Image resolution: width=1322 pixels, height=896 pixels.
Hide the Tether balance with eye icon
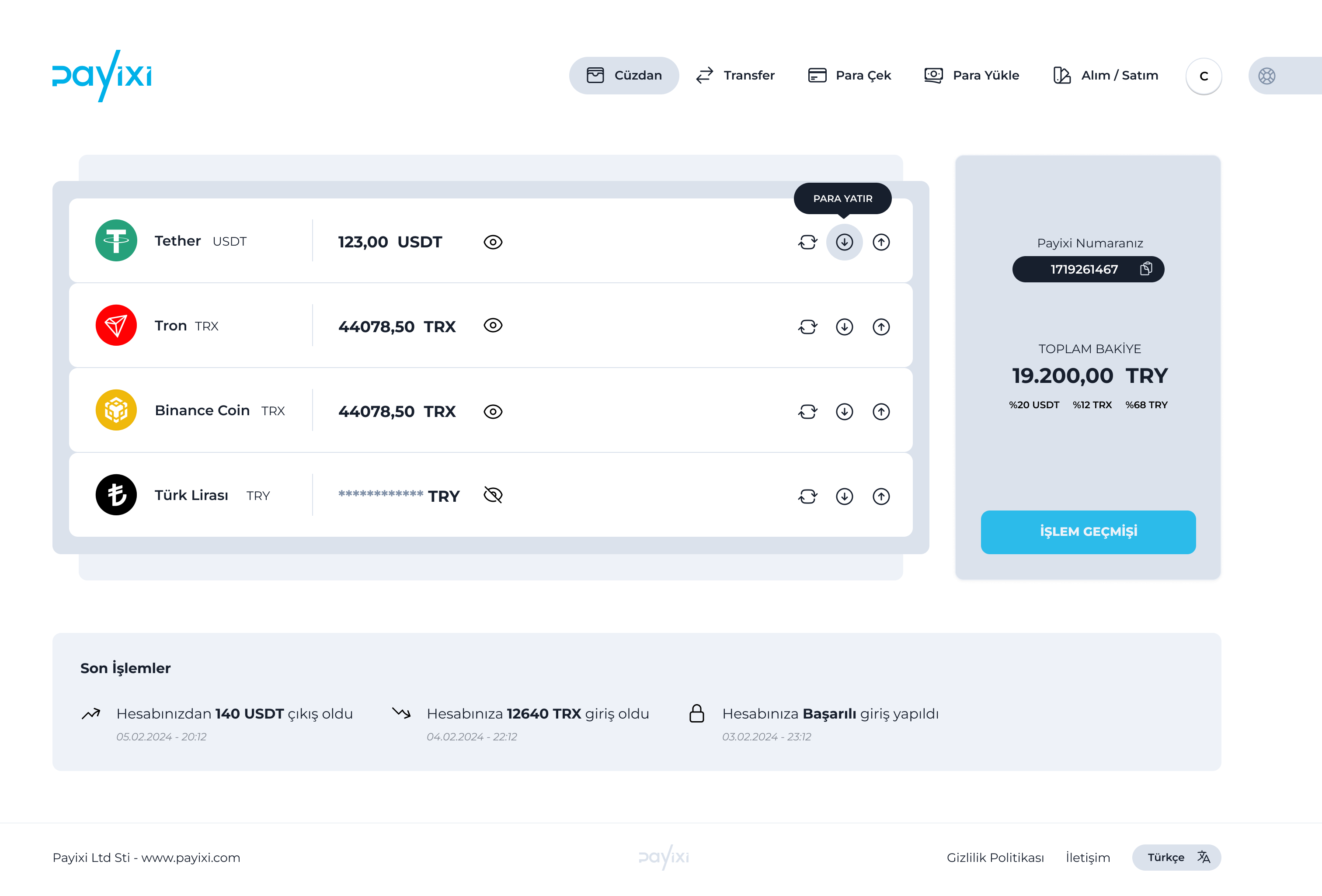(493, 242)
